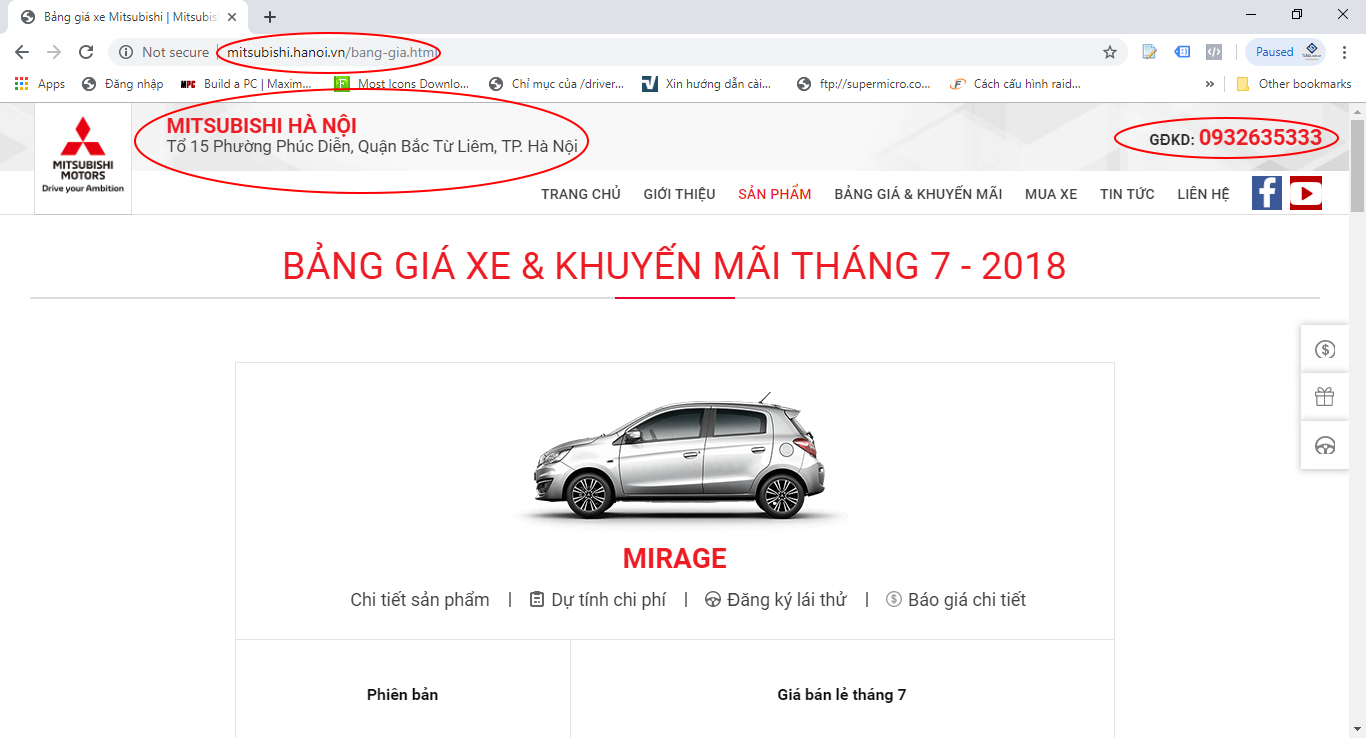View site info for Not secure
This screenshot has height=738, width=1366.
[x=165, y=52]
